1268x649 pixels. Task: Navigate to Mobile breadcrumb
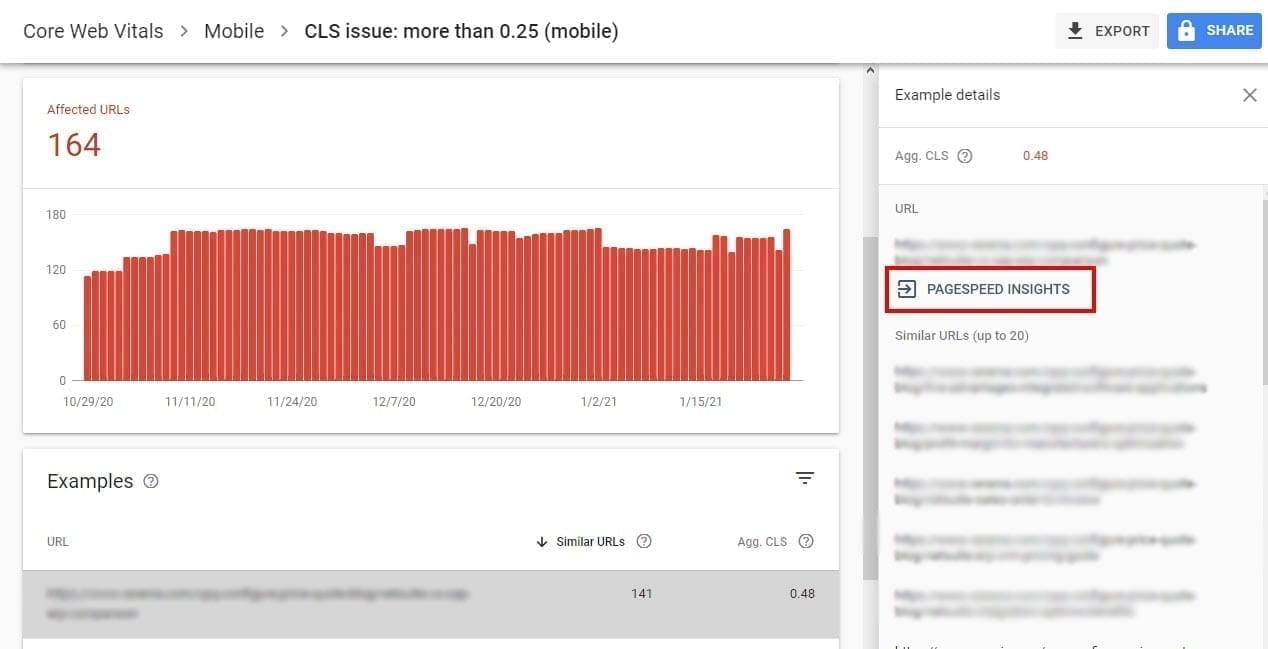point(234,31)
